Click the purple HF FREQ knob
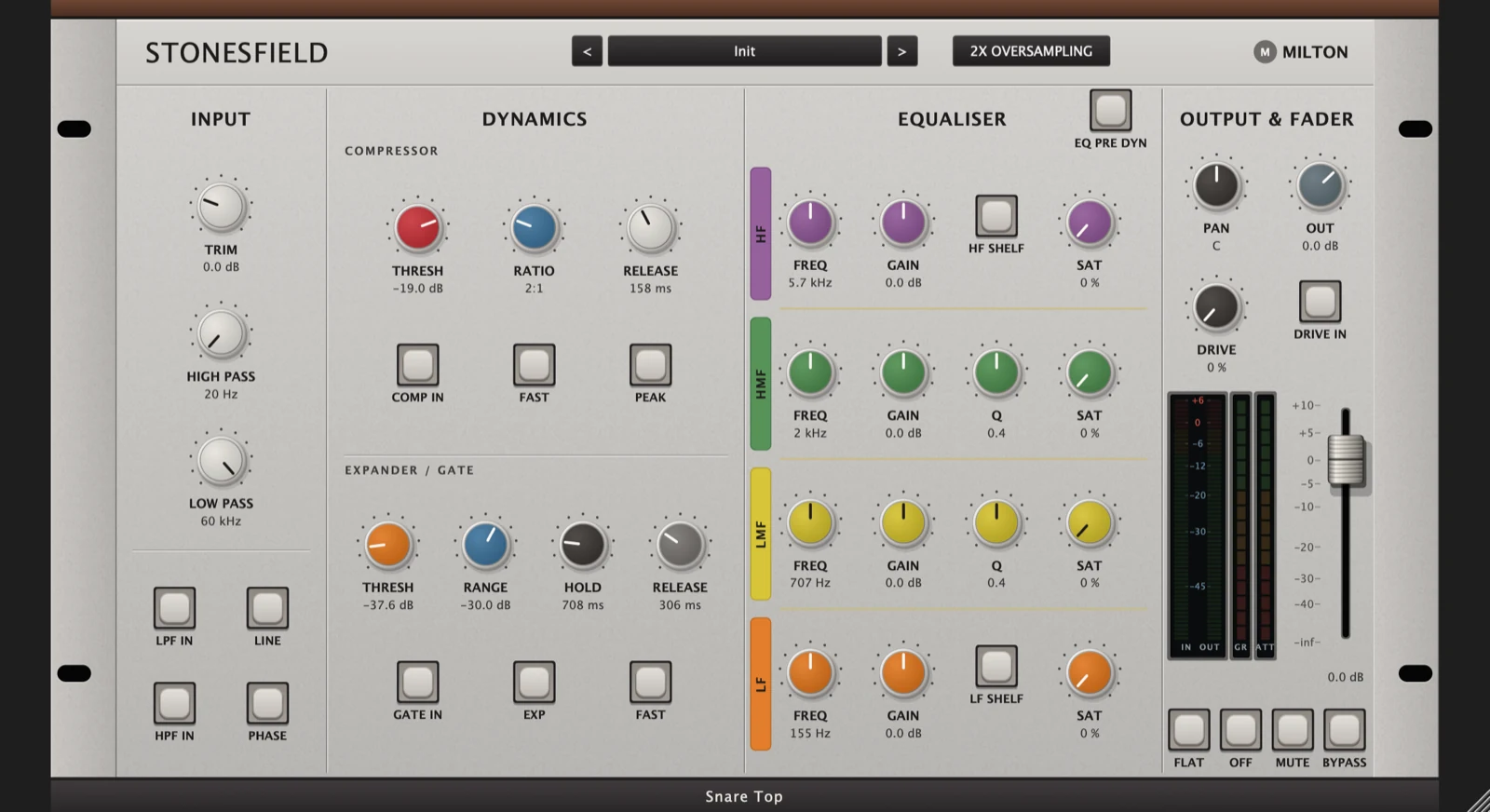The image size is (1490, 812). tap(810, 223)
